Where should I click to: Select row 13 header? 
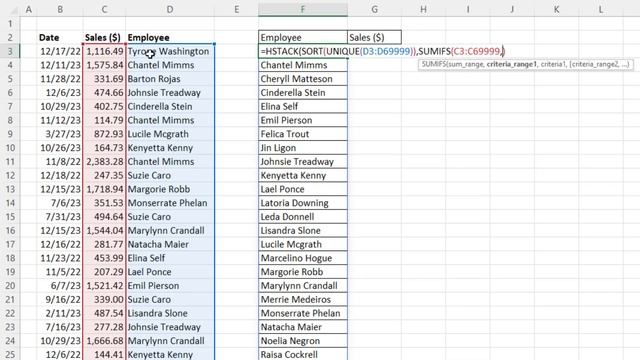(10, 189)
